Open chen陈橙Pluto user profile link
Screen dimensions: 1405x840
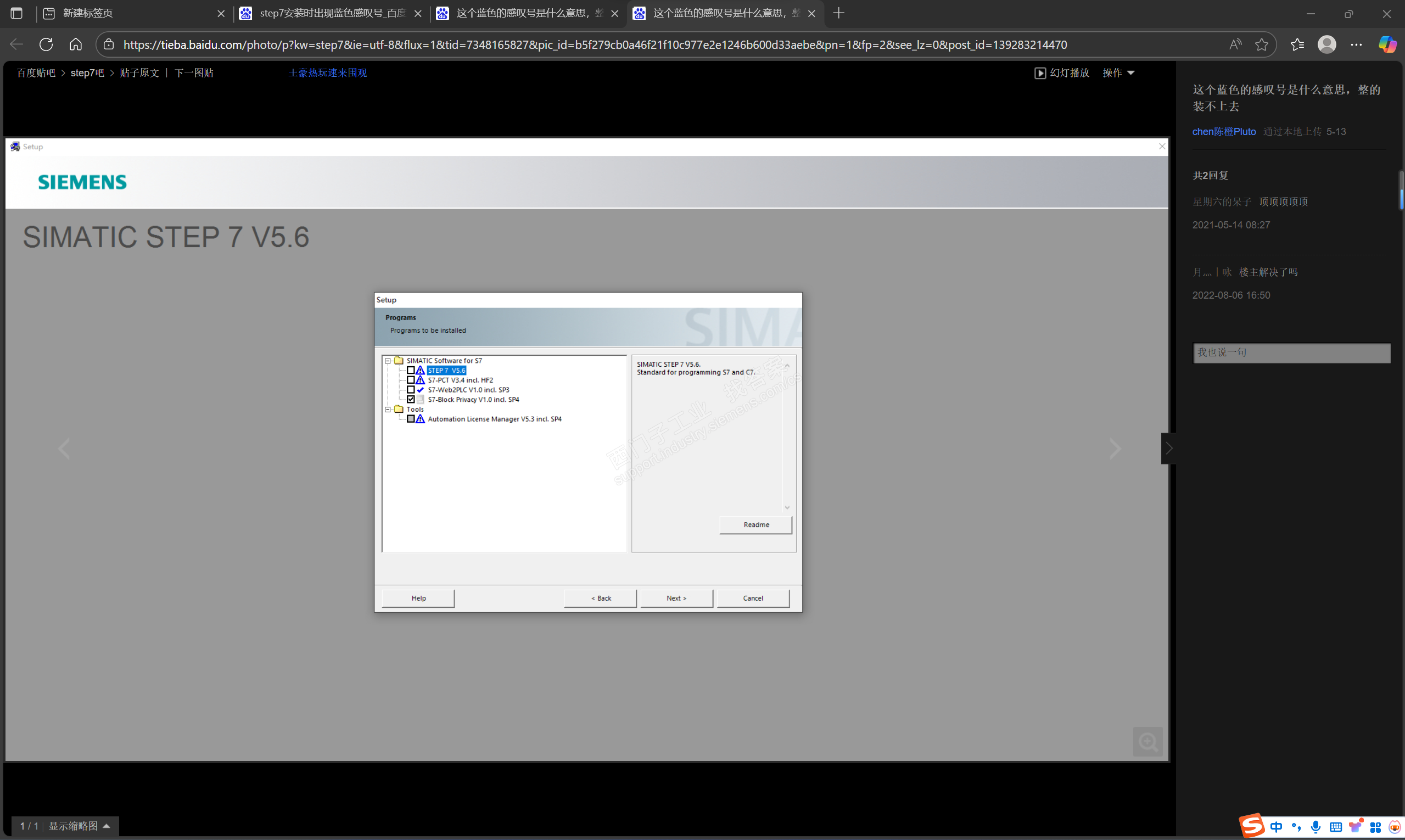(x=1223, y=132)
